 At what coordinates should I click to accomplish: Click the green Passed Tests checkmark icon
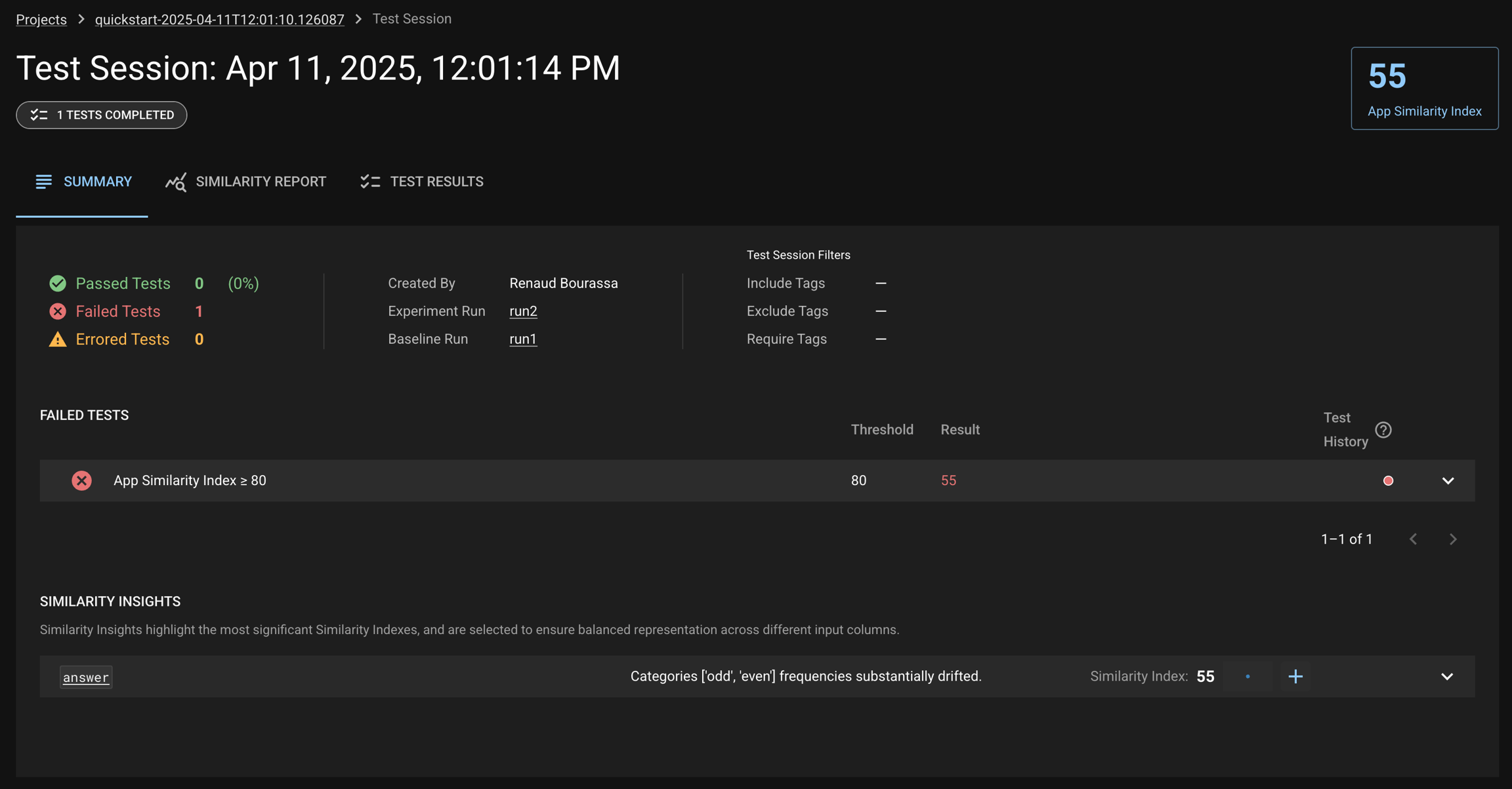click(58, 283)
